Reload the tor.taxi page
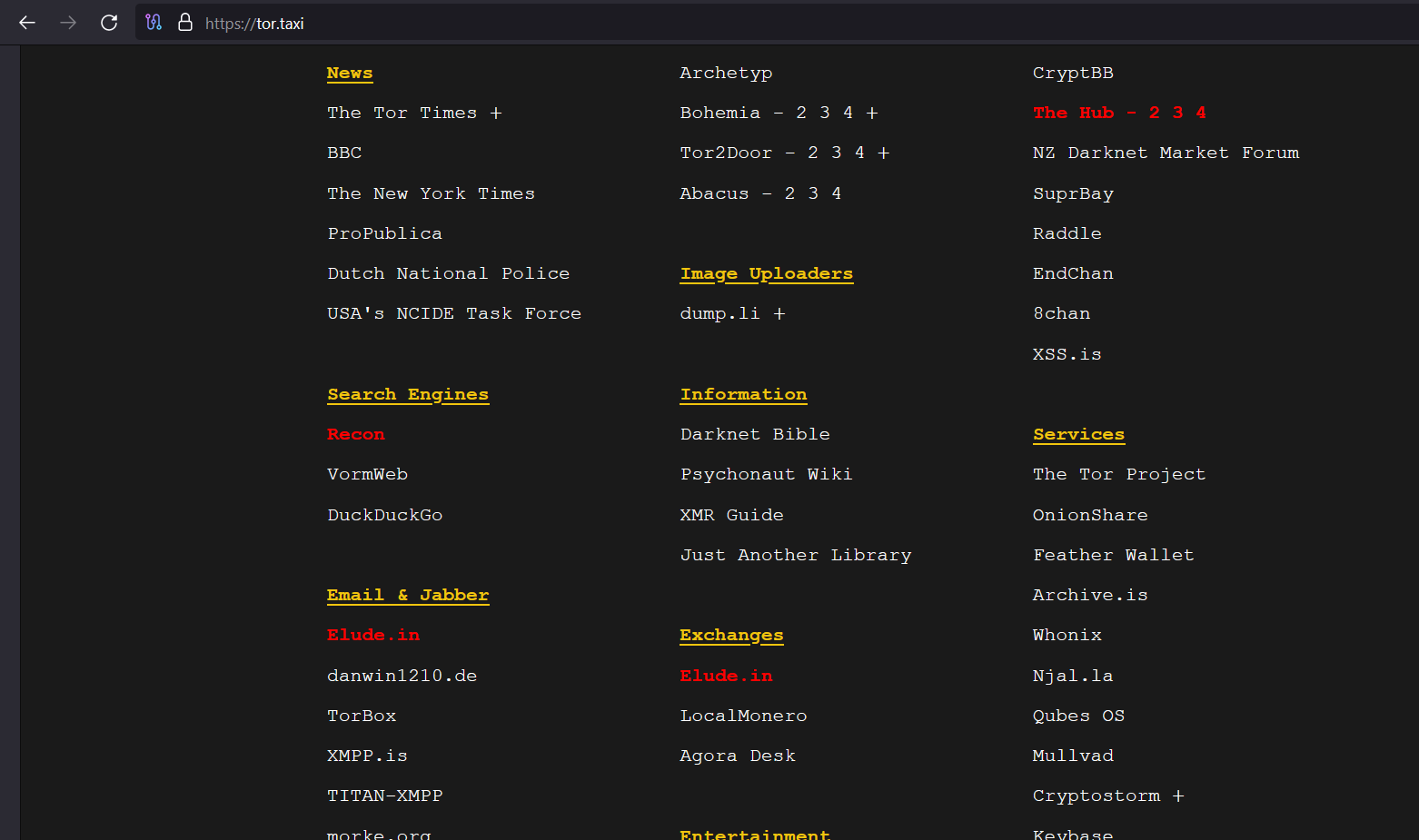 tap(109, 23)
